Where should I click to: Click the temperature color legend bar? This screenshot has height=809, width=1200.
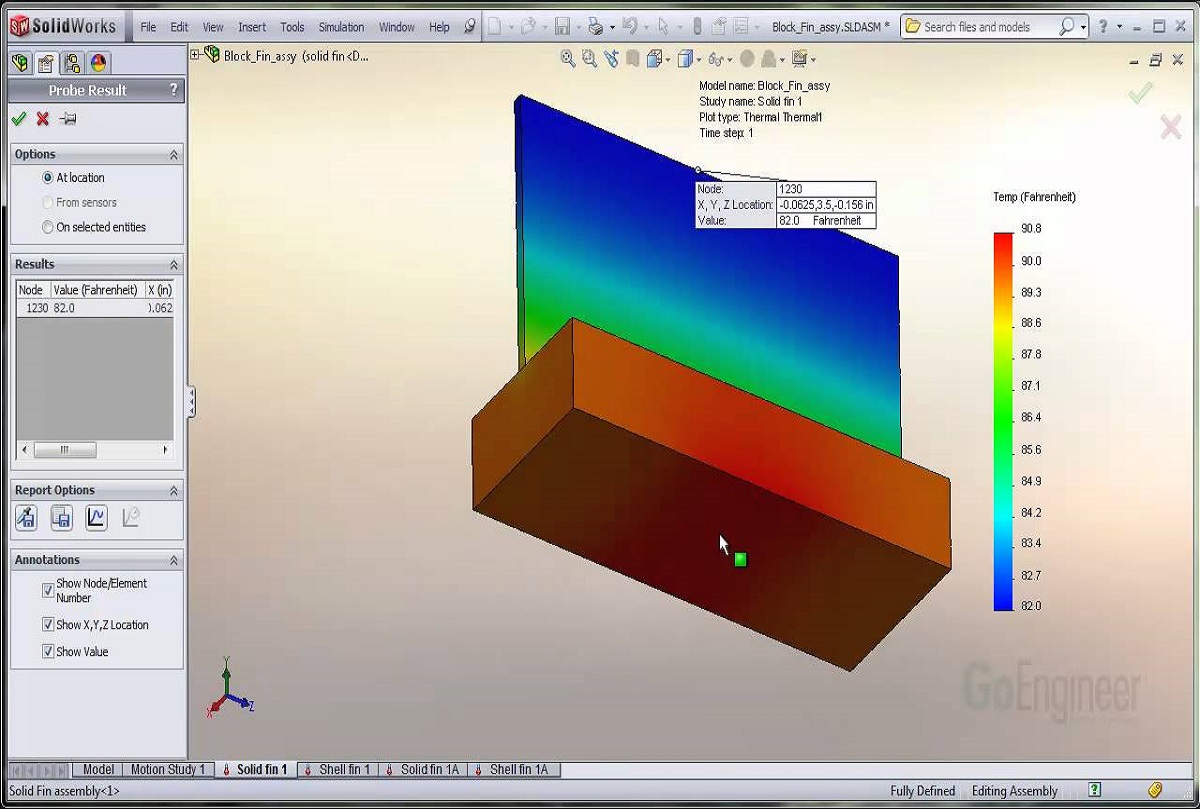[1003, 421]
